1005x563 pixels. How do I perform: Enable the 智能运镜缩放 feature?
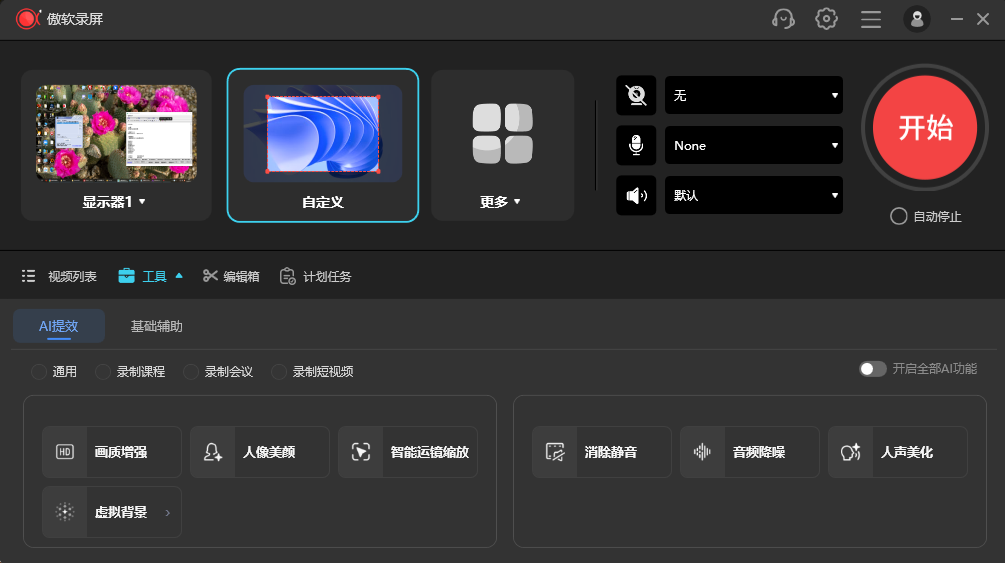(408, 452)
